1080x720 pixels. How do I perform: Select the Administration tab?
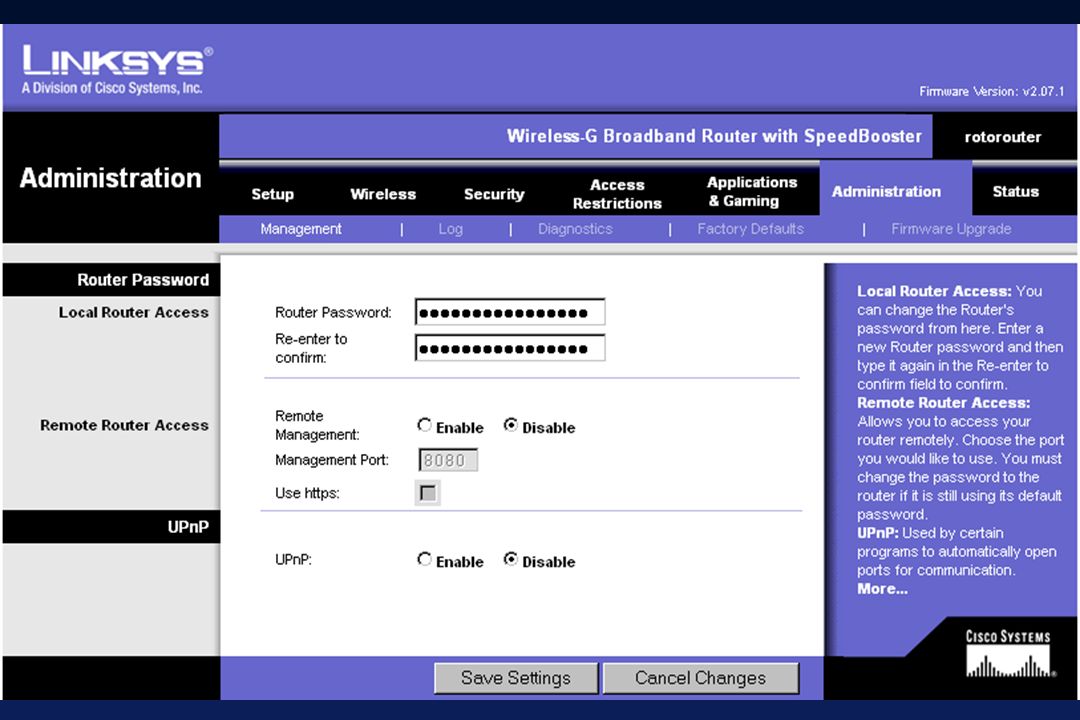coord(886,192)
